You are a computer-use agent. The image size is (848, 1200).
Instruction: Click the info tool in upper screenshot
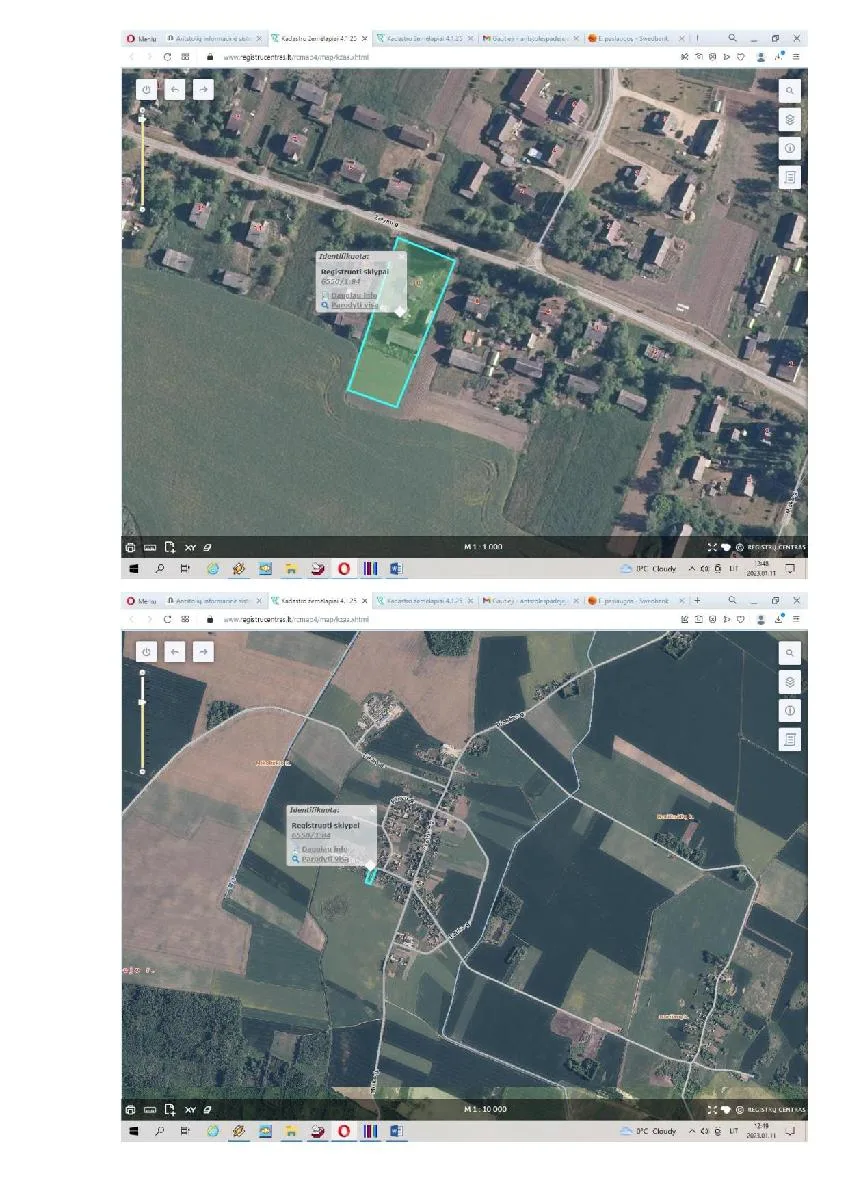tap(790, 148)
